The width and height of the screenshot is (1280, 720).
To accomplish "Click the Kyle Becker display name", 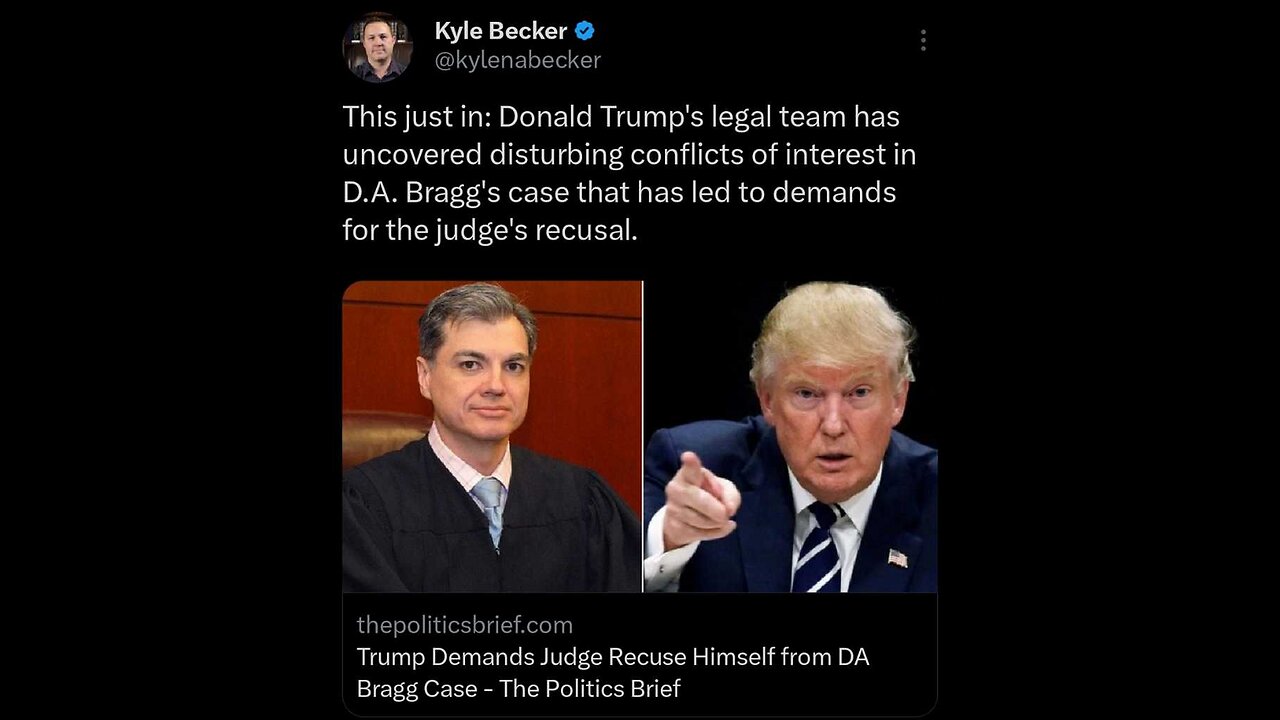I will (501, 31).
